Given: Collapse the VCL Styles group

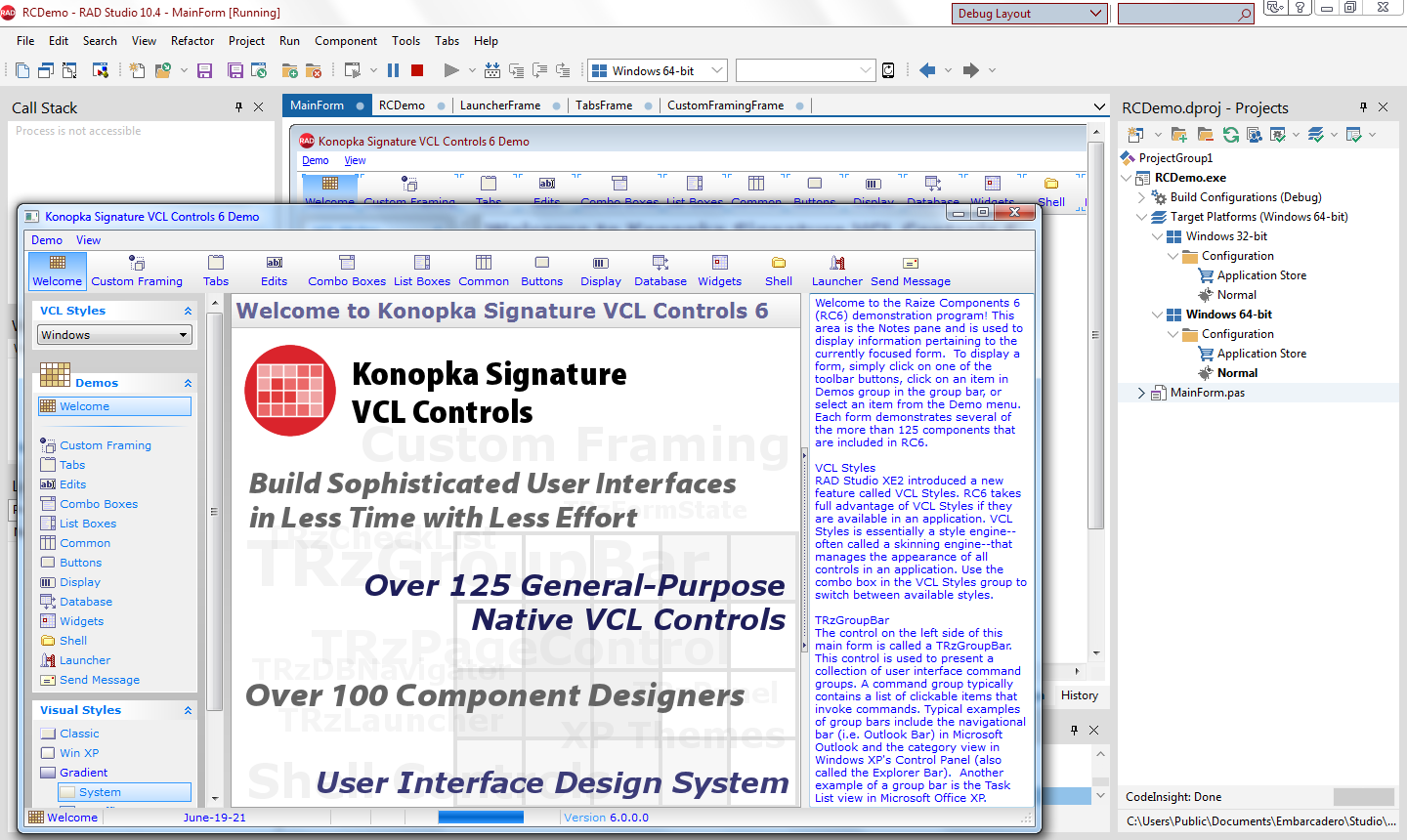Looking at the screenshot, I should [188, 311].
